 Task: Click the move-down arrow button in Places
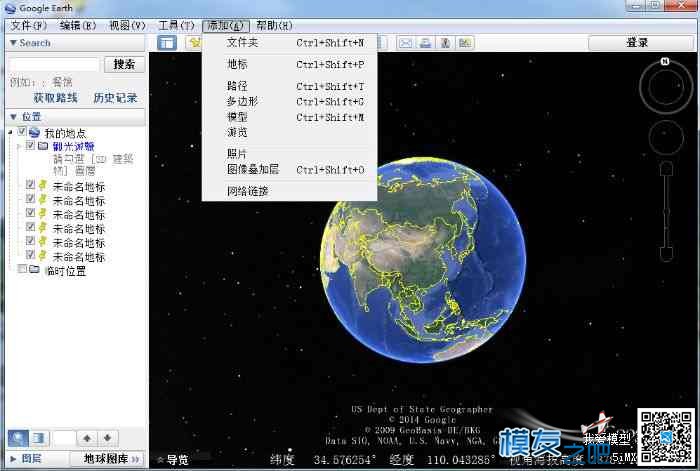coord(108,438)
